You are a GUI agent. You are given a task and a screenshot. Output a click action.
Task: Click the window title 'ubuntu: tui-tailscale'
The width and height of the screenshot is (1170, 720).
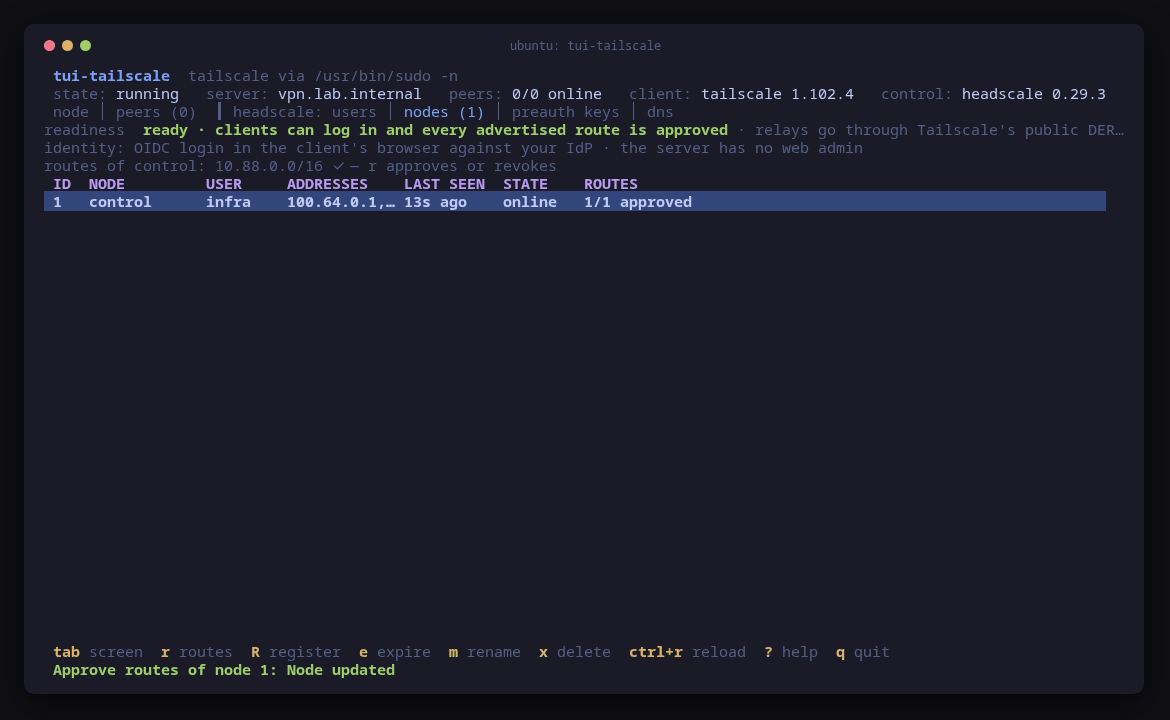tap(585, 46)
